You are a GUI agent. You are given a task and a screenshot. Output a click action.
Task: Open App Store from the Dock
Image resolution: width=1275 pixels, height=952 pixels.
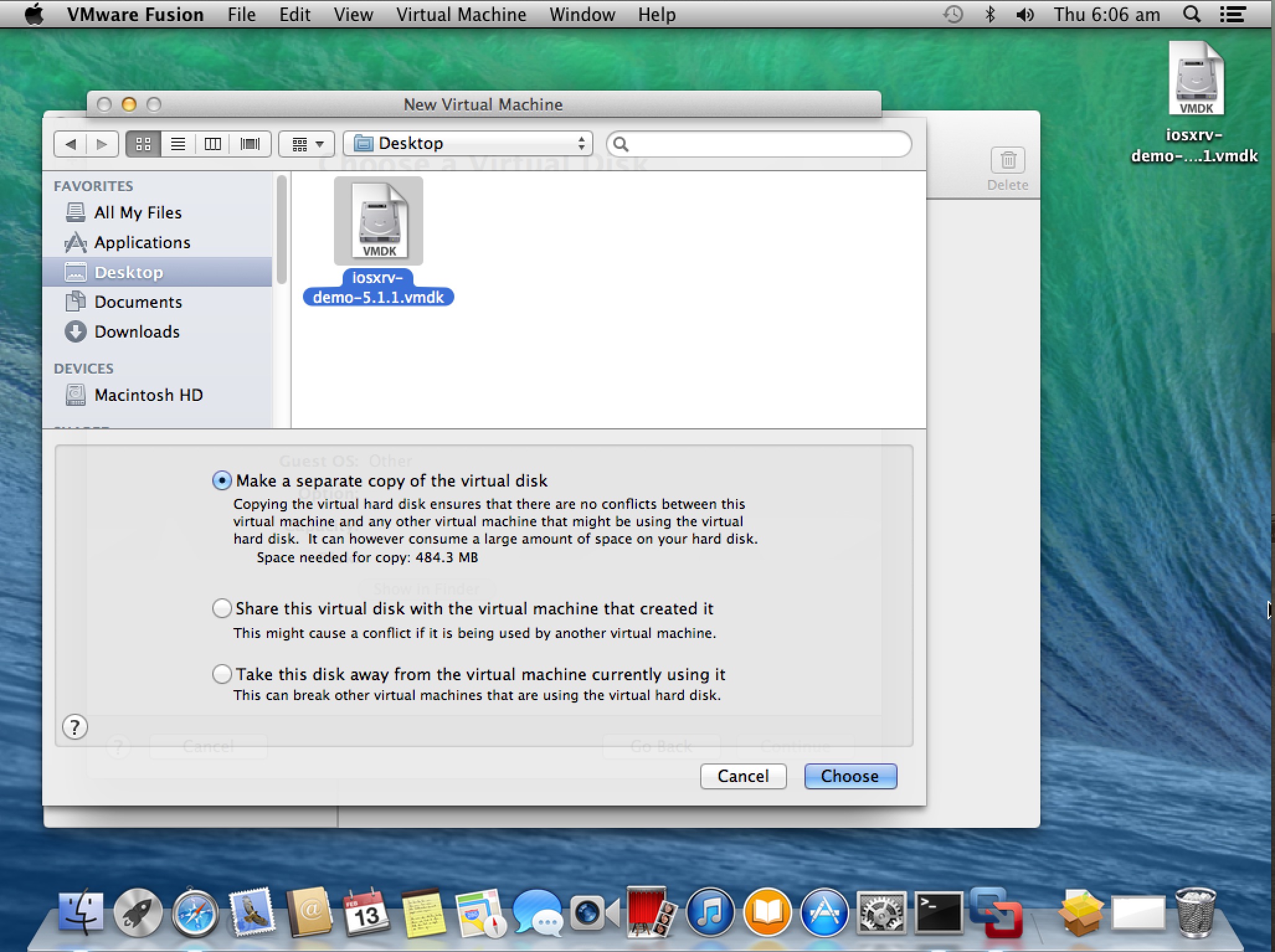point(824,912)
